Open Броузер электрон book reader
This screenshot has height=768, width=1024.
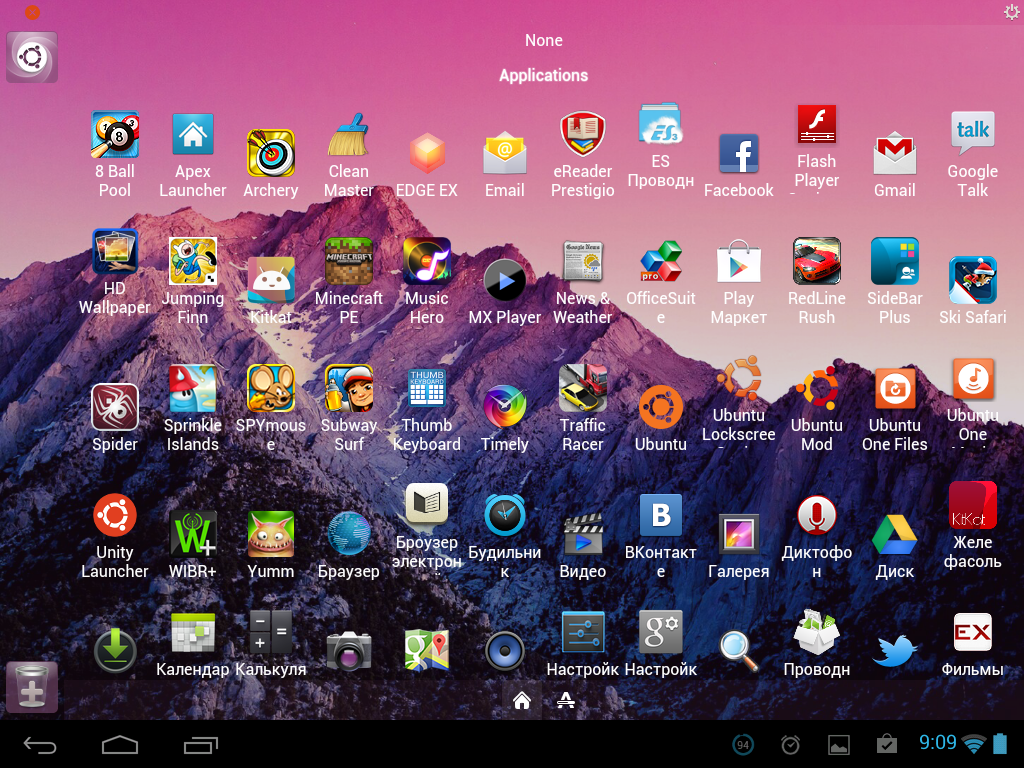pos(426,505)
